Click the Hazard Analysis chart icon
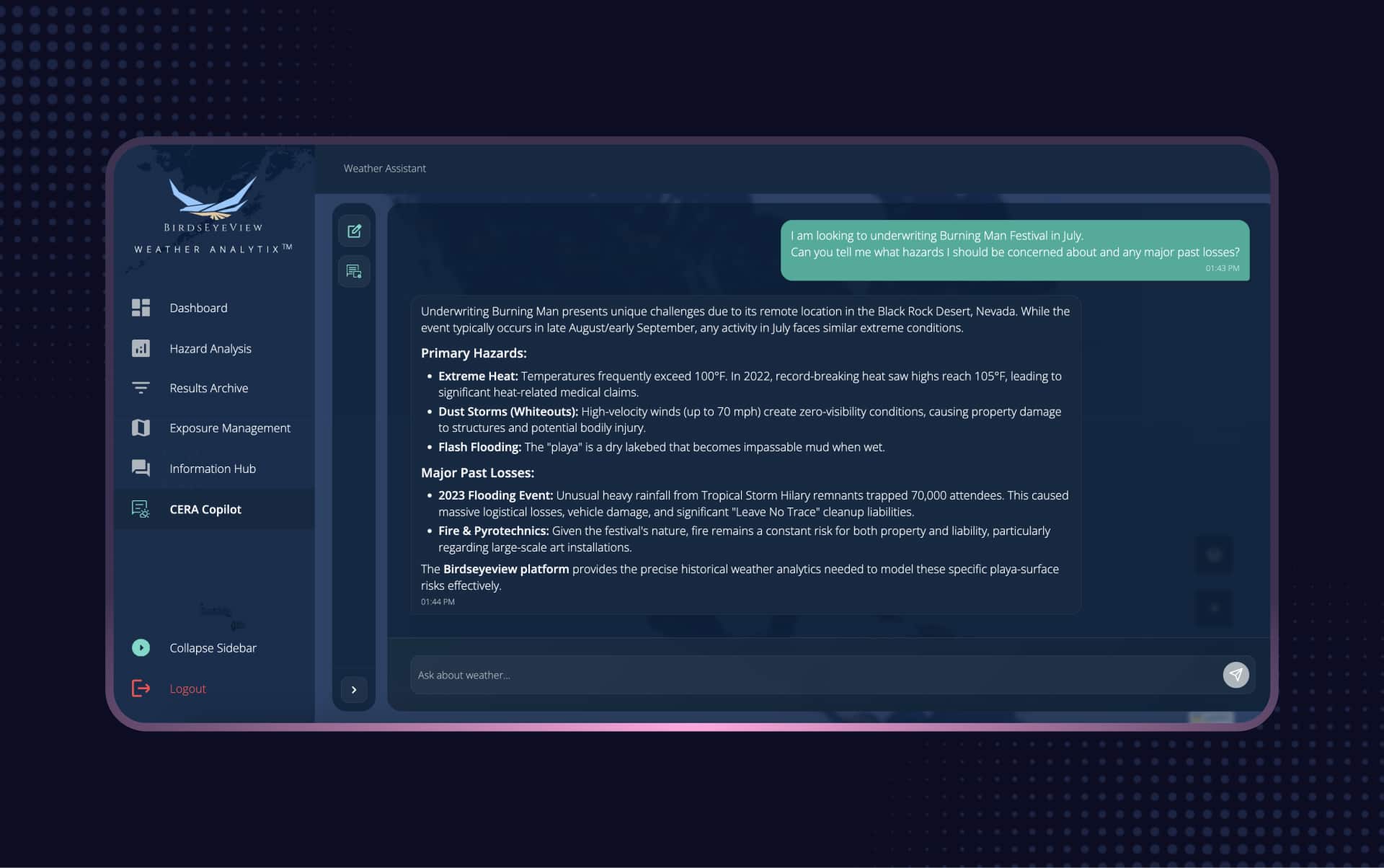1384x868 pixels. [x=141, y=348]
